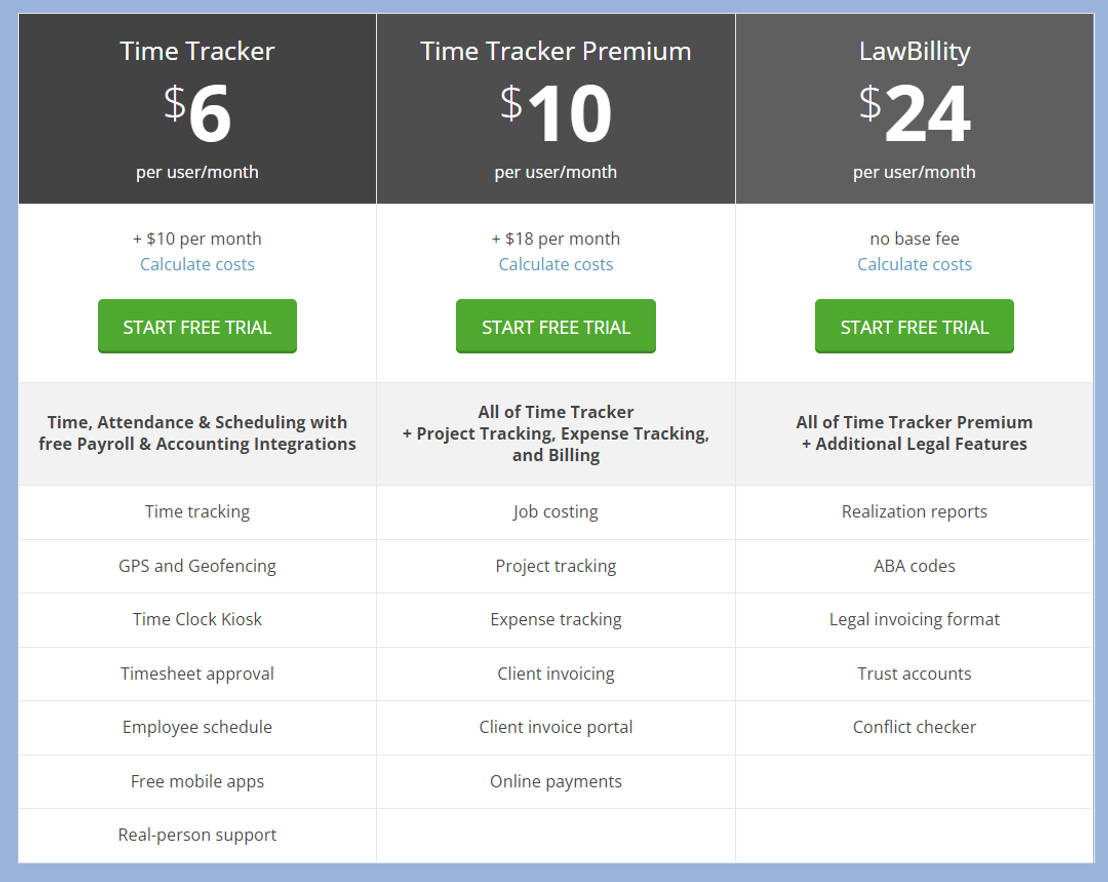The width and height of the screenshot is (1108, 882).
Task: Click the $10 price figure
Action: (x=555, y=112)
